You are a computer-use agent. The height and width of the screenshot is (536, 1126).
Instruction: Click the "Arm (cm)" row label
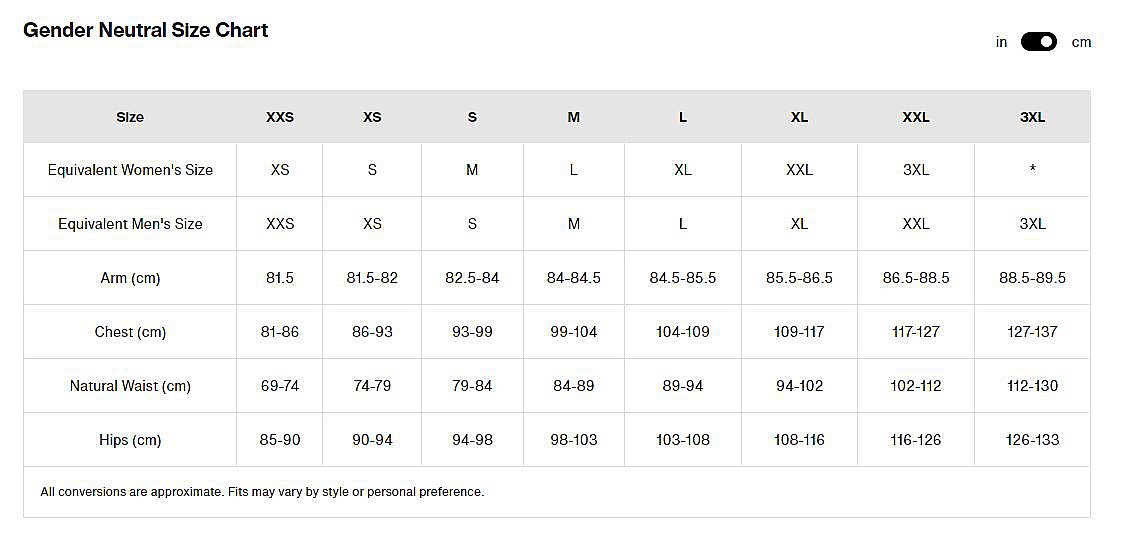tap(130, 278)
